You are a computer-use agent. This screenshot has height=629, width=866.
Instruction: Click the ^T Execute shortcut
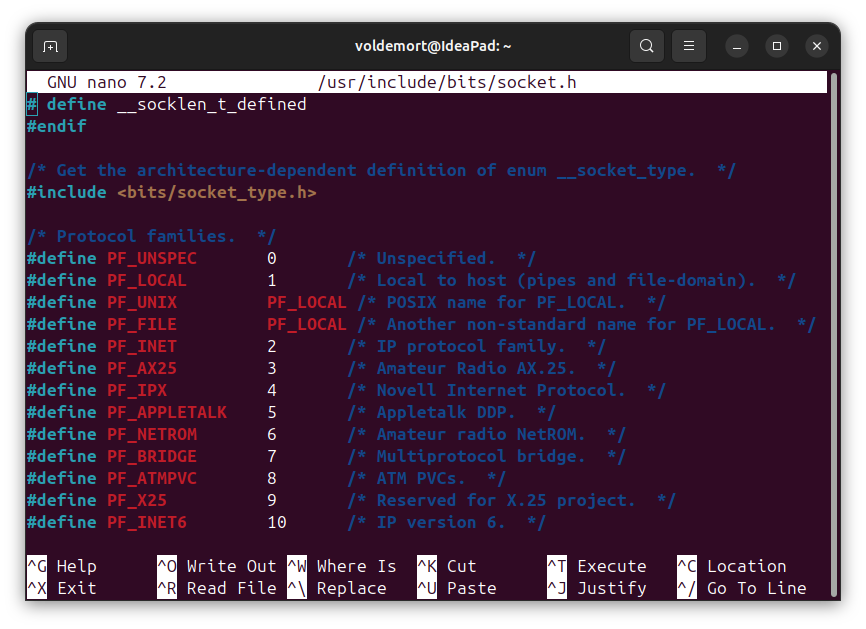(x=597, y=567)
